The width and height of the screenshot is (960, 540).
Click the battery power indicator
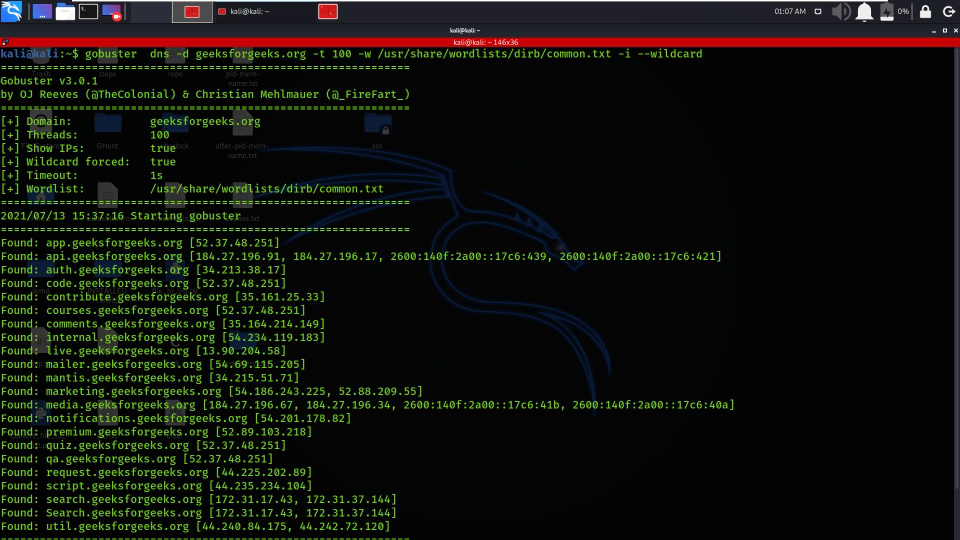(x=887, y=12)
